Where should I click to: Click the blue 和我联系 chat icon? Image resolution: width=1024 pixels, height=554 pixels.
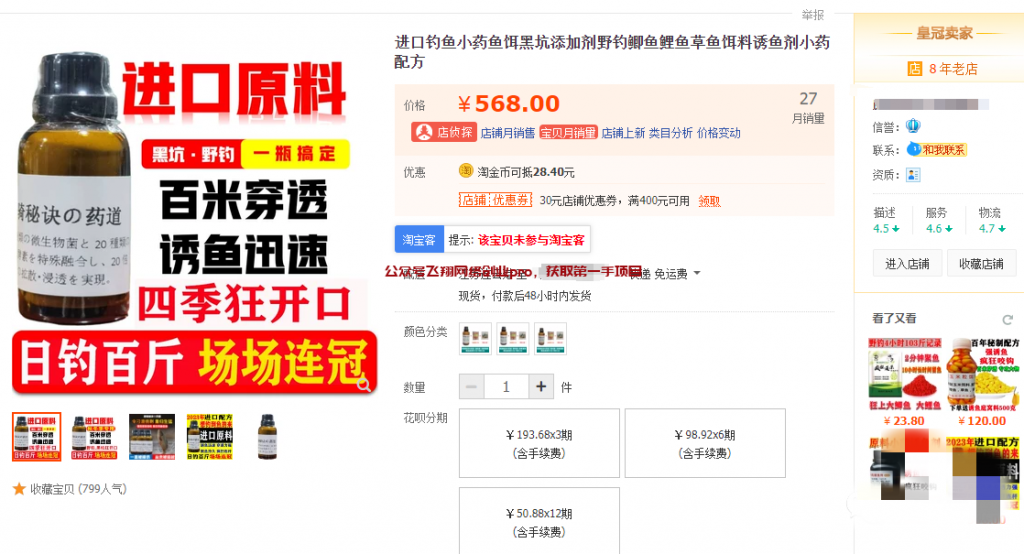pos(914,150)
